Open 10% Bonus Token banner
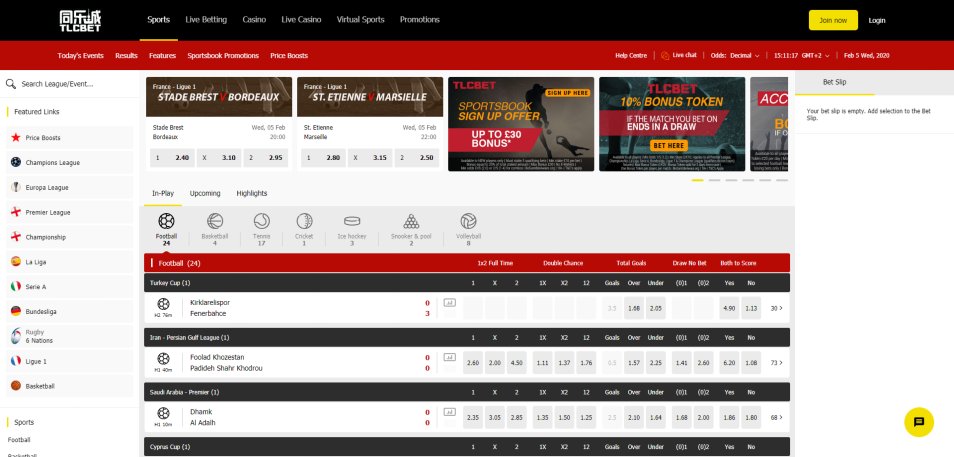Image resolution: width=954 pixels, height=457 pixels. pyautogui.click(x=672, y=124)
